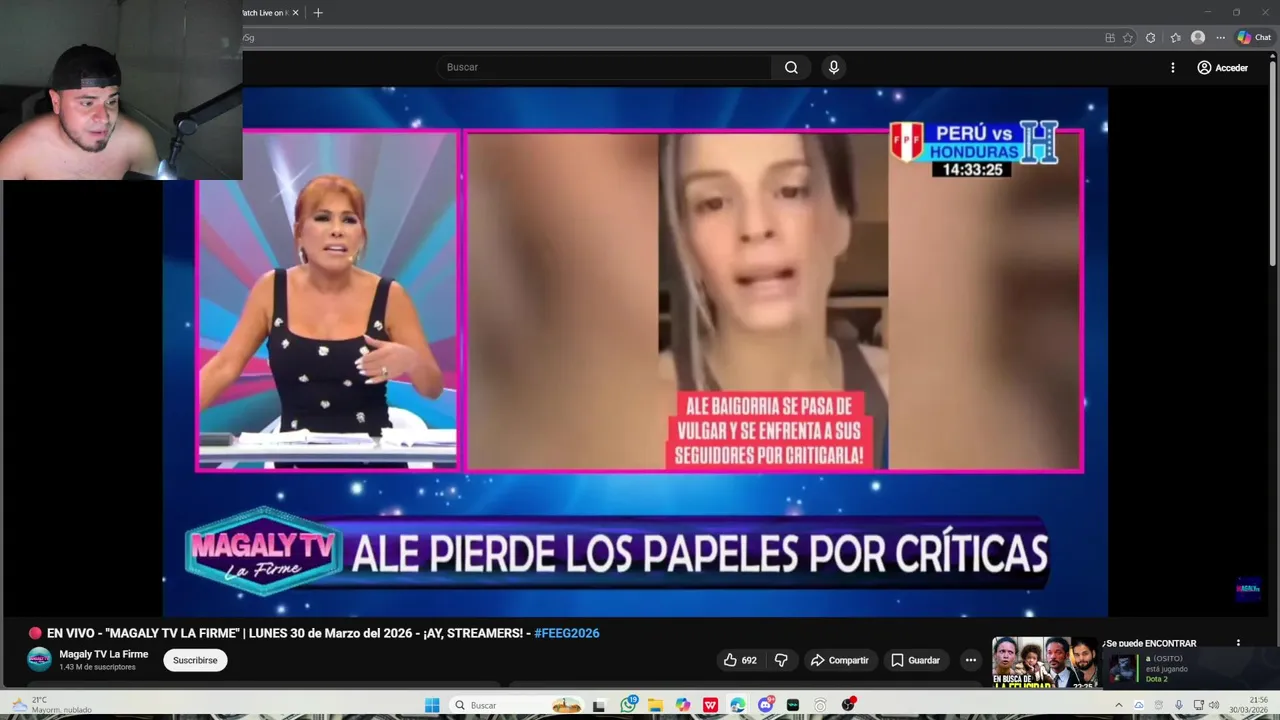Click the Compartir share button
The height and width of the screenshot is (720, 1280).
(840, 660)
